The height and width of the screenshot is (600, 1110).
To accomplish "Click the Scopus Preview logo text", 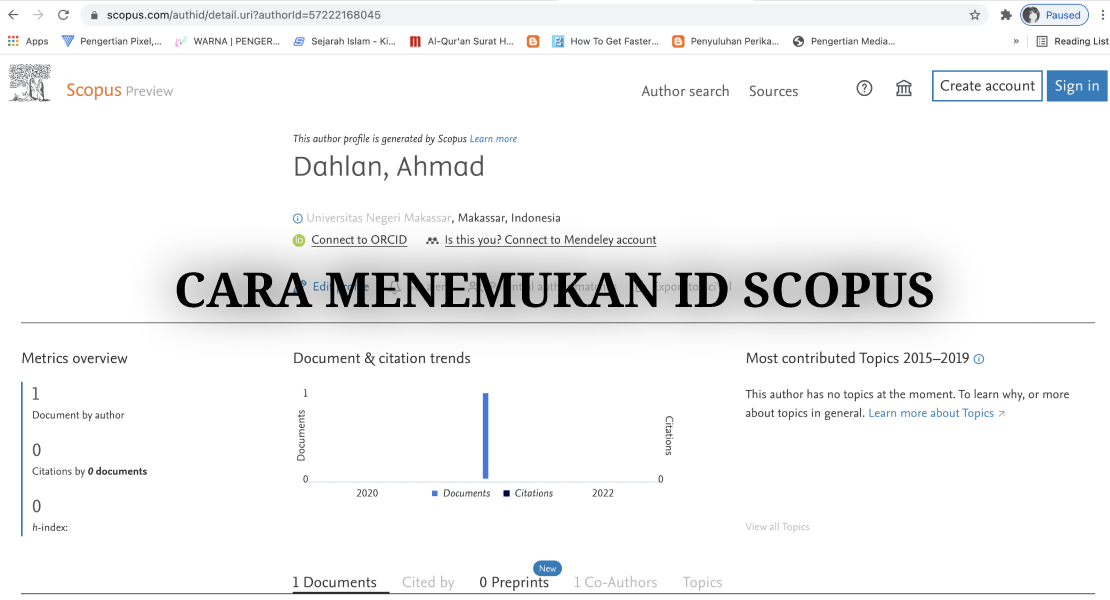I will 120,91.
